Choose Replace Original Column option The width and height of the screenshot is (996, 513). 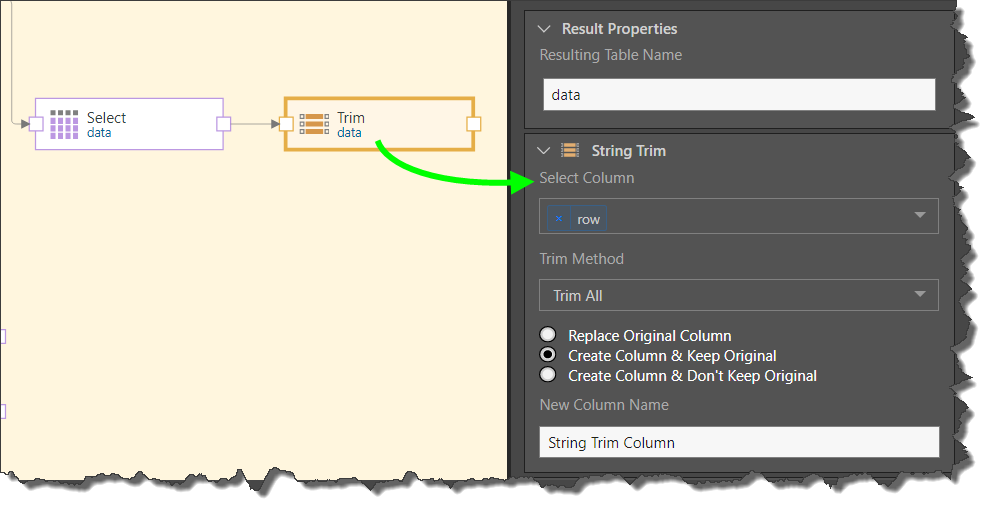click(548, 335)
